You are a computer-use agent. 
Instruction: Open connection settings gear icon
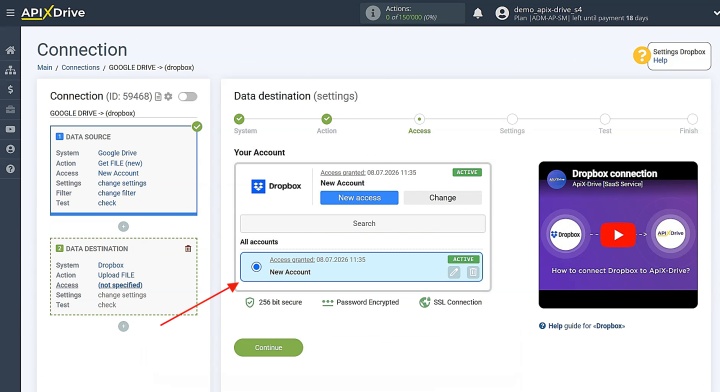pyautogui.click(x=169, y=96)
